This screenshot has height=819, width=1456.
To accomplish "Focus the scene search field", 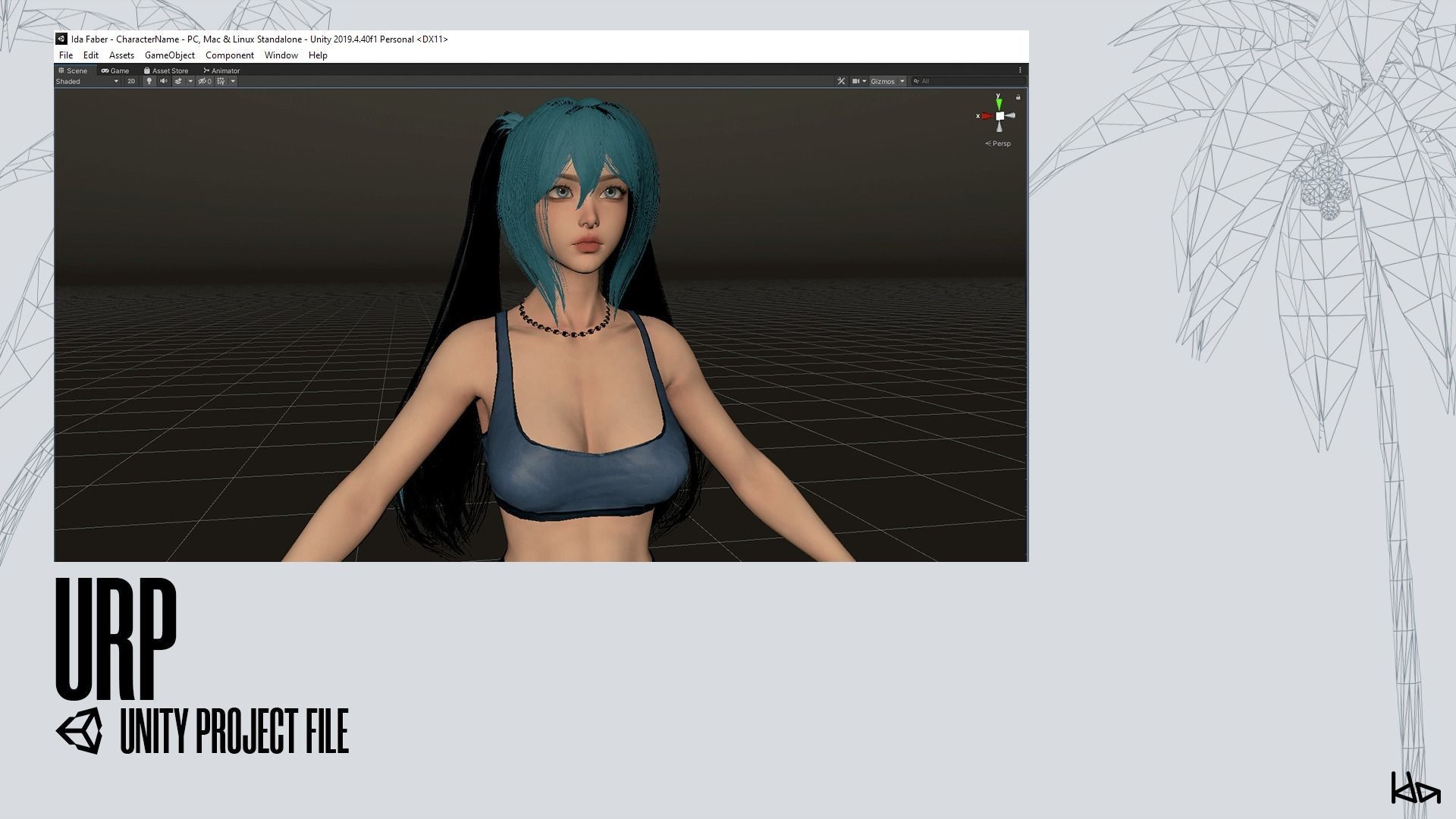I will 968,81.
